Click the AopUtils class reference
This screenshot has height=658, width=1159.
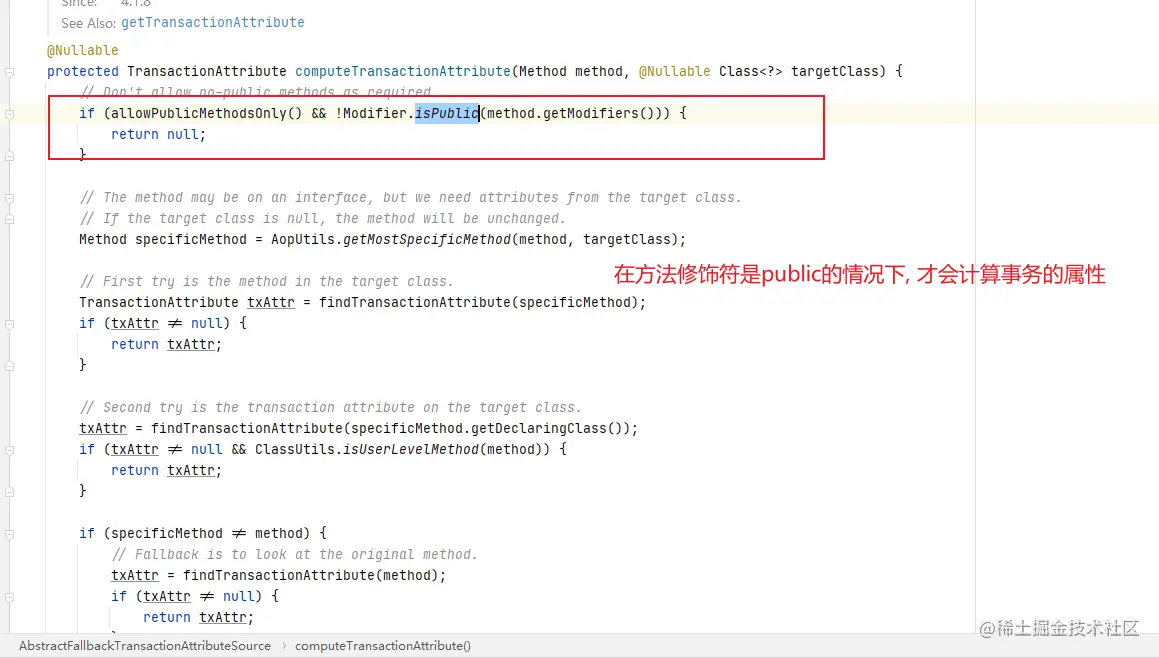303,240
